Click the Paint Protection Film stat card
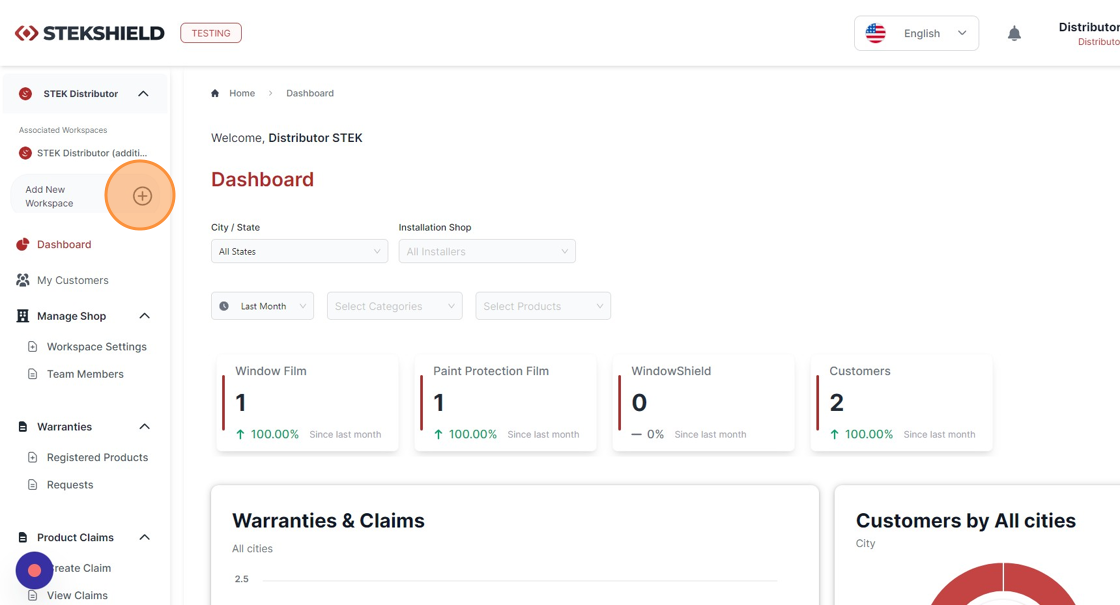 point(505,403)
